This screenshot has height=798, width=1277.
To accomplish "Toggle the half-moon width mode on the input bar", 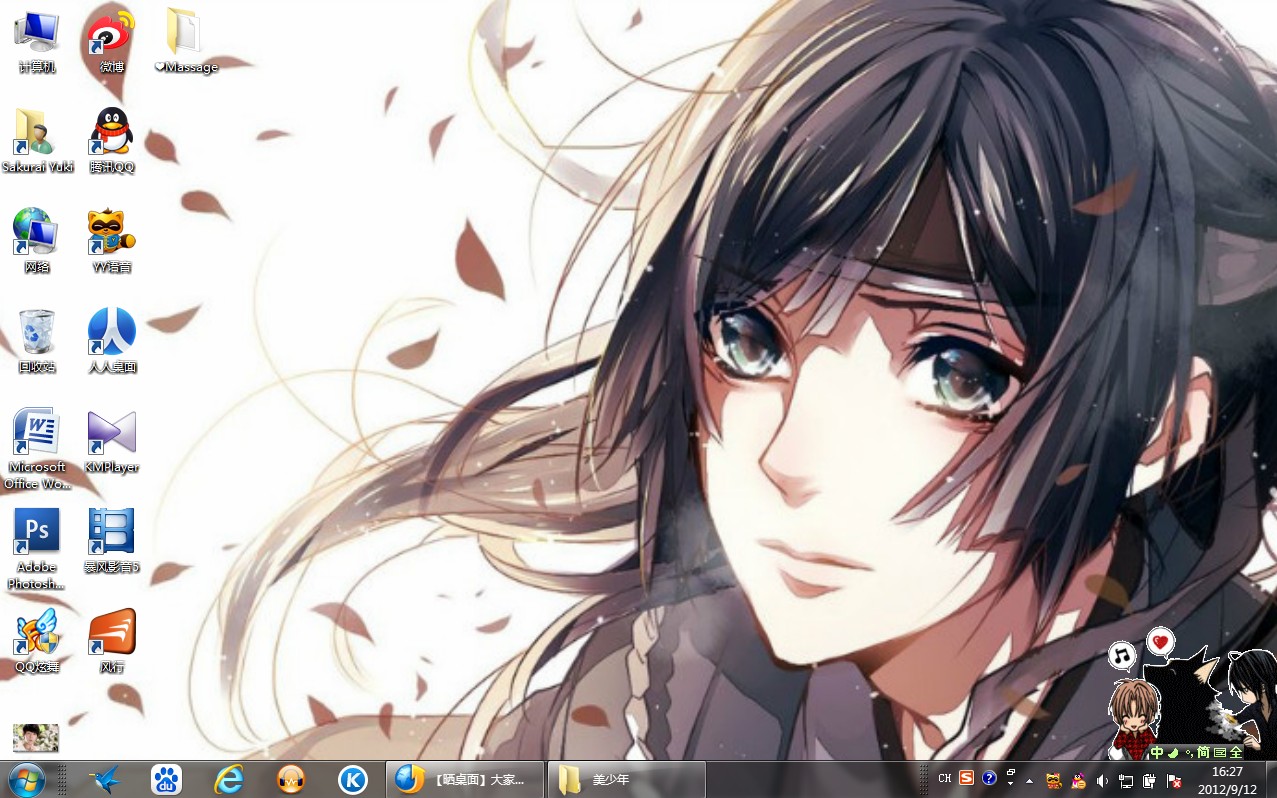I will [1174, 752].
